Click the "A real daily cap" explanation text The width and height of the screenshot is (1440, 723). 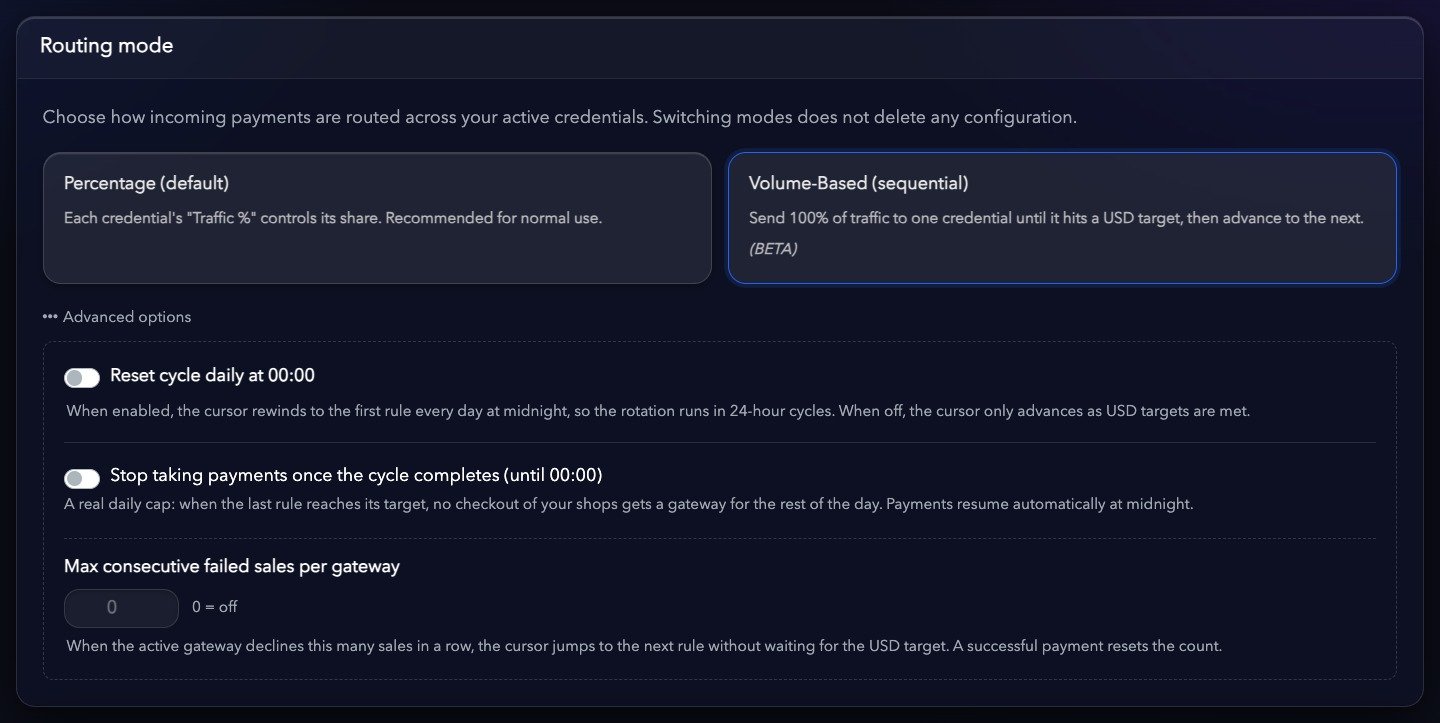629,504
